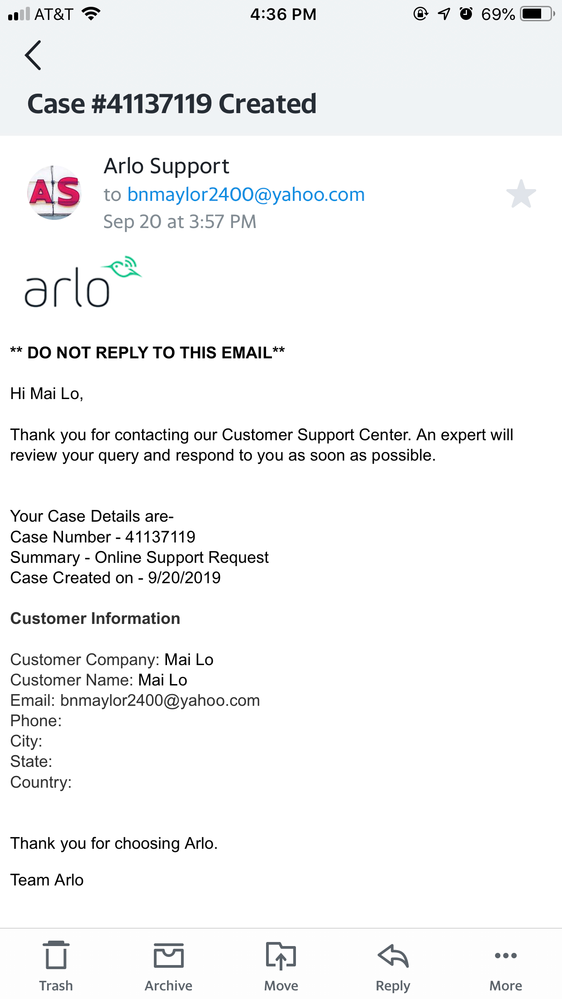Tap the email address in Customer Information

pyautogui.click(x=160, y=700)
